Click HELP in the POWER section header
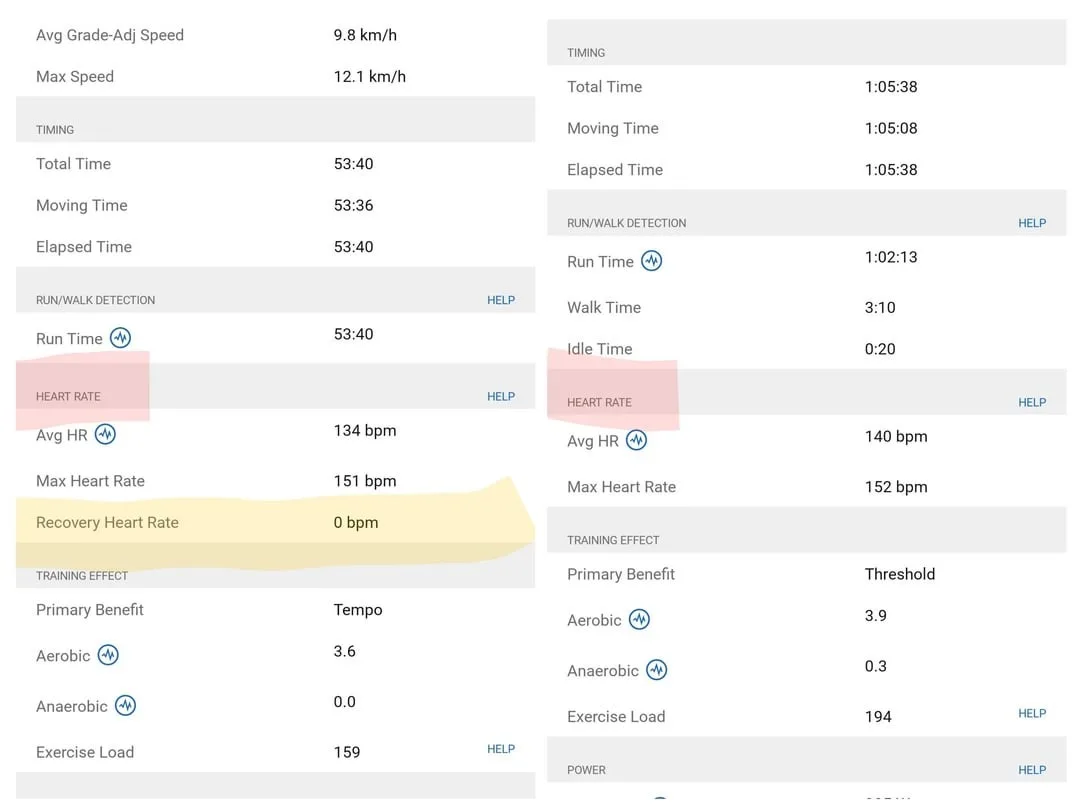The height and width of the screenshot is (811, 1080). tap(1032, 770)
